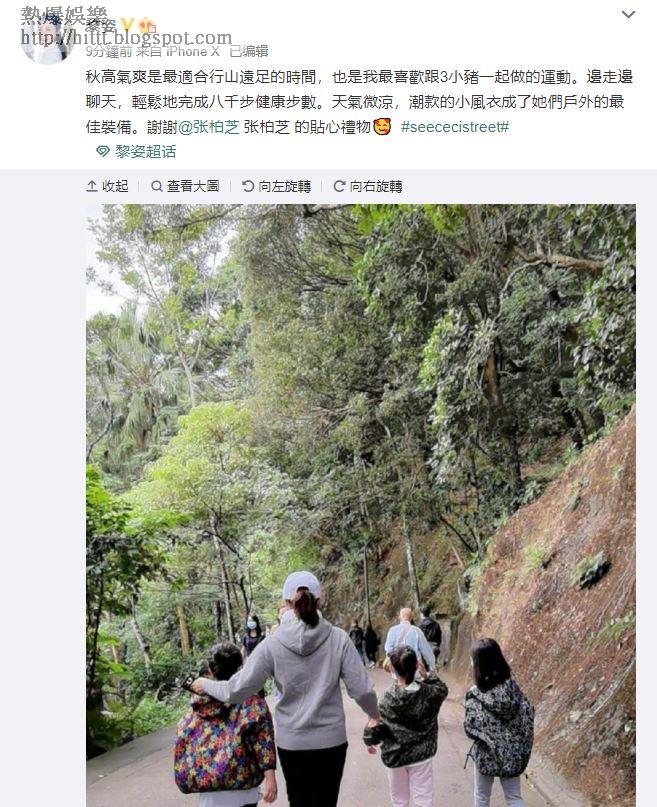Select the 向右旋轉 rotate right option
The height and width of the screenshot is (807, 657).
(376, 186)
